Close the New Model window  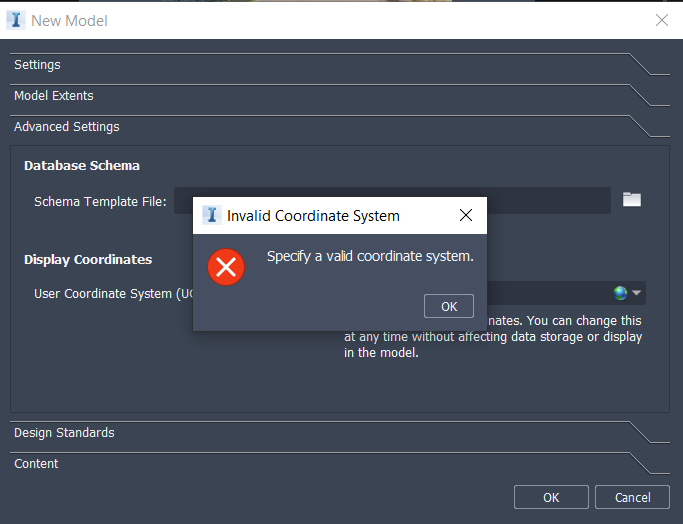coord(661,20)
